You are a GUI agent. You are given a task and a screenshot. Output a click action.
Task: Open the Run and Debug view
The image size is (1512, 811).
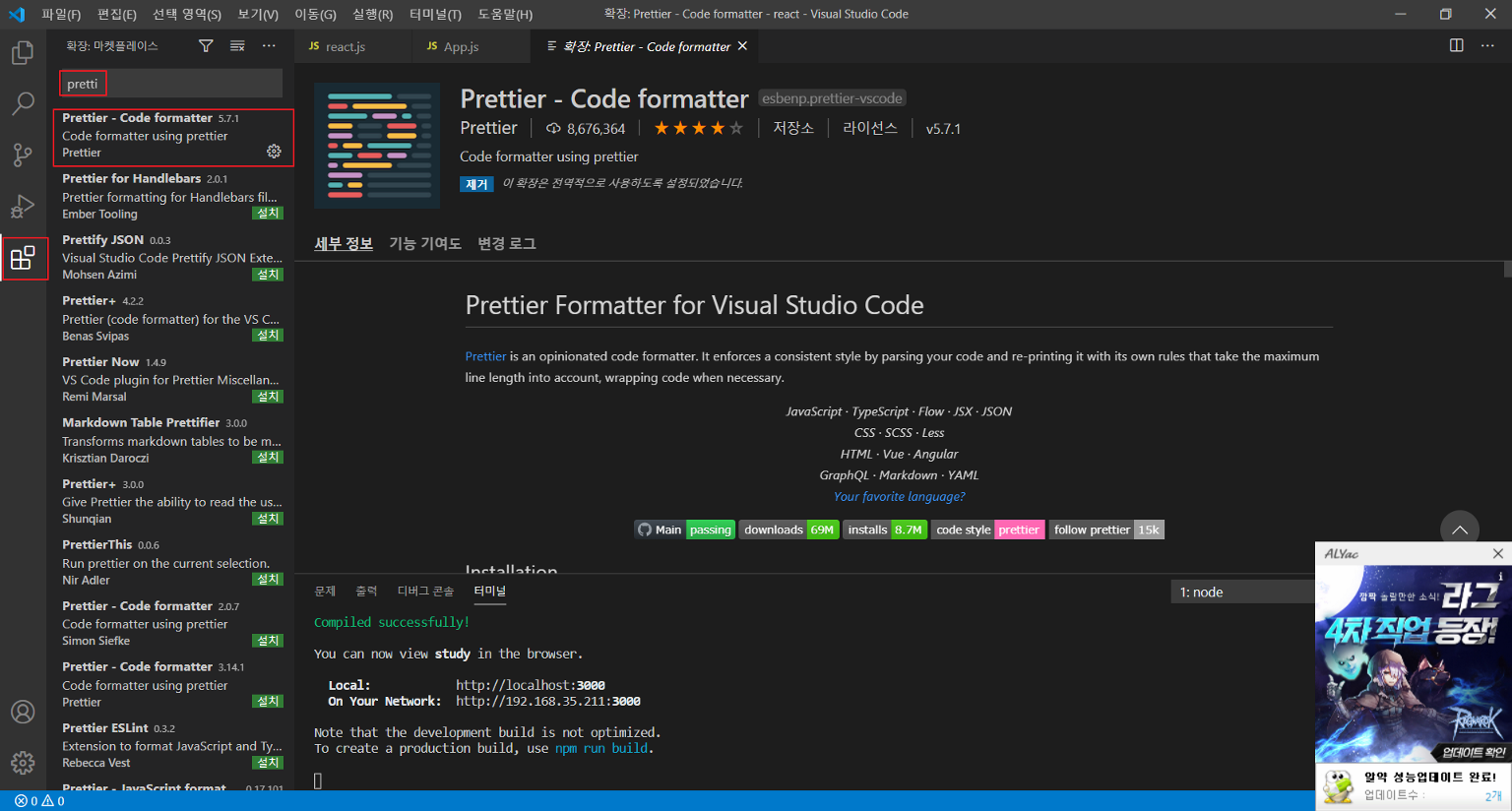tap(23, 206)
